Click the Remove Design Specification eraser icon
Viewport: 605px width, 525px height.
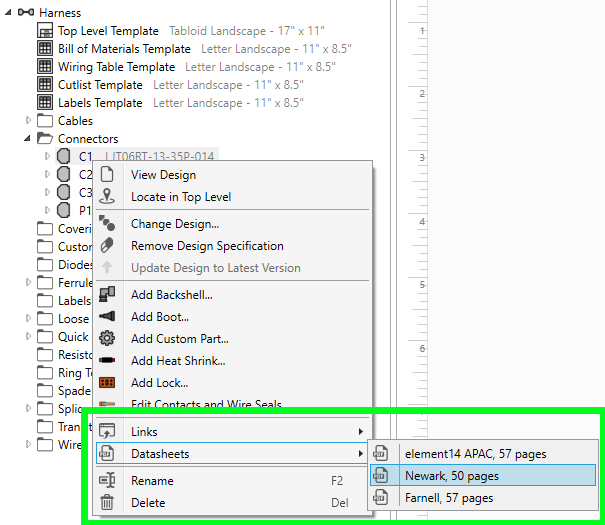click(x=107, y=245)
